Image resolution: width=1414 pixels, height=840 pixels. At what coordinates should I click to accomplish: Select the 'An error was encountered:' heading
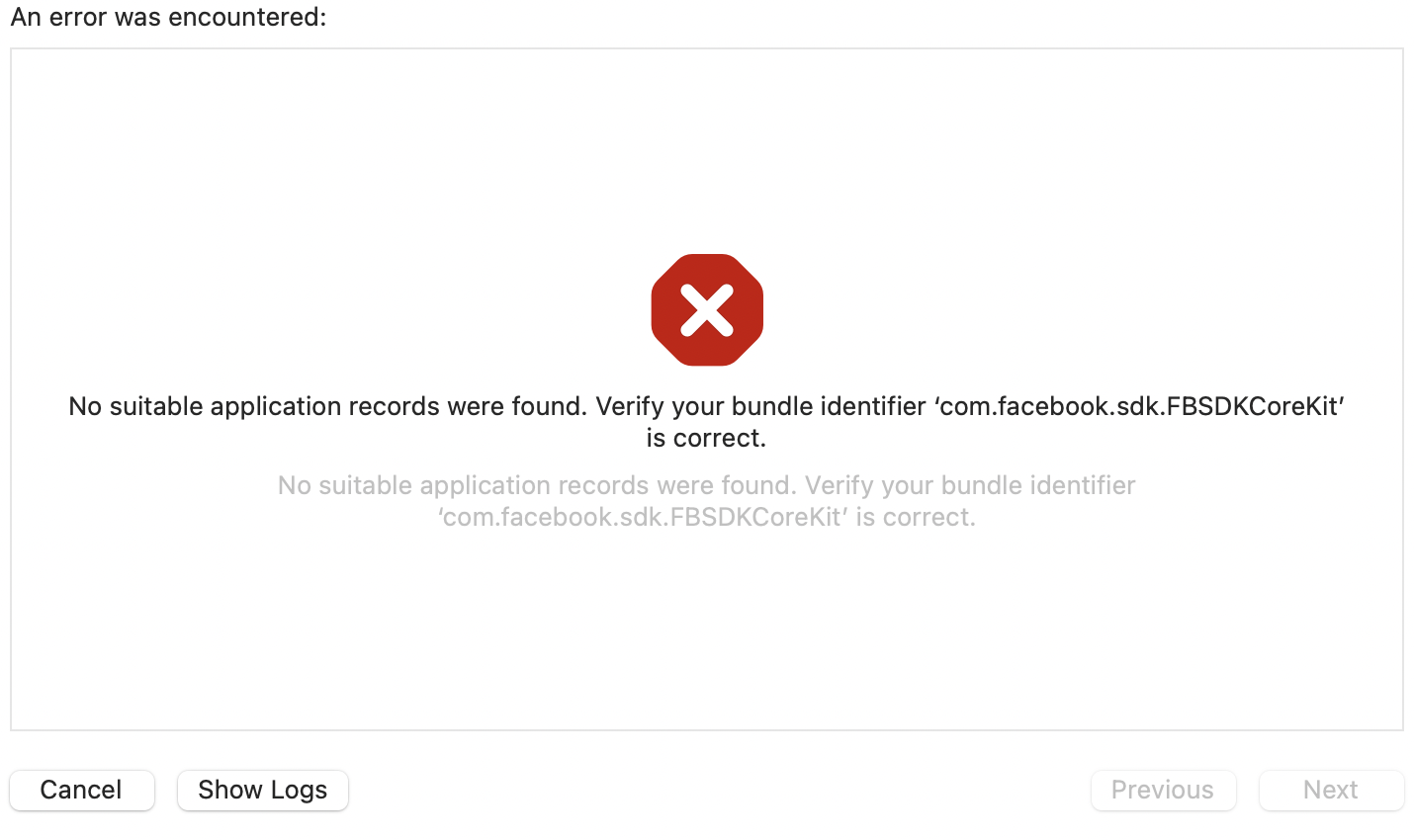pos(168,17)
